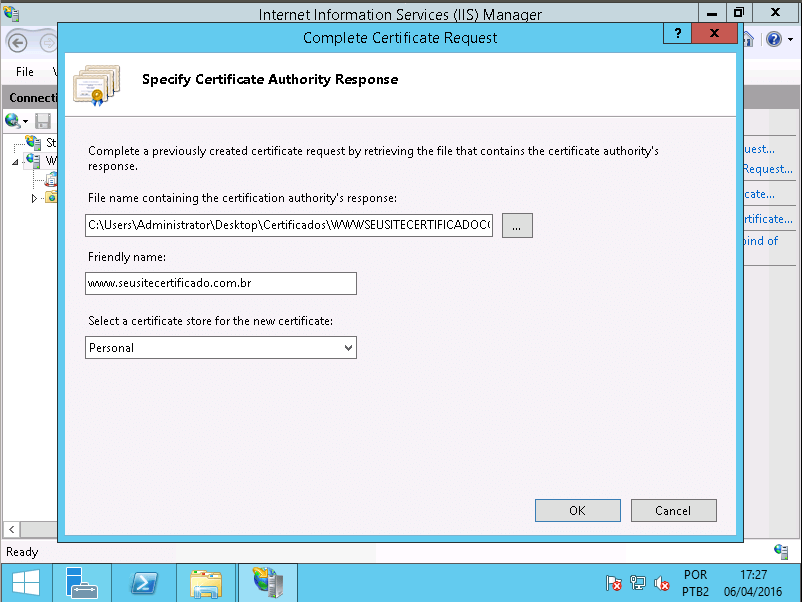Open the POR PTB2 language indicator
This screenshot has width=802, height=602.
click(x=696, y=583)
